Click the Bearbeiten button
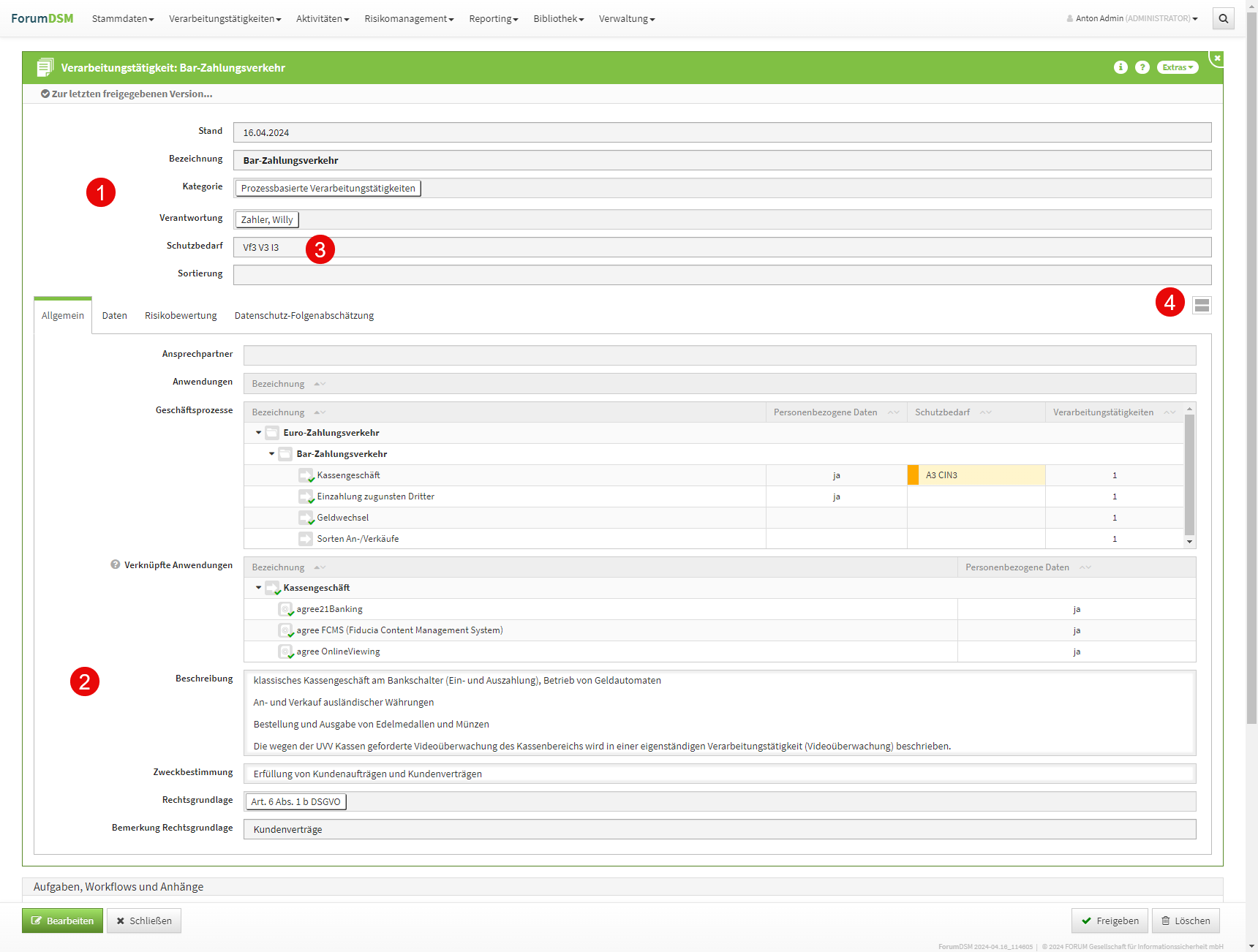 62,921
